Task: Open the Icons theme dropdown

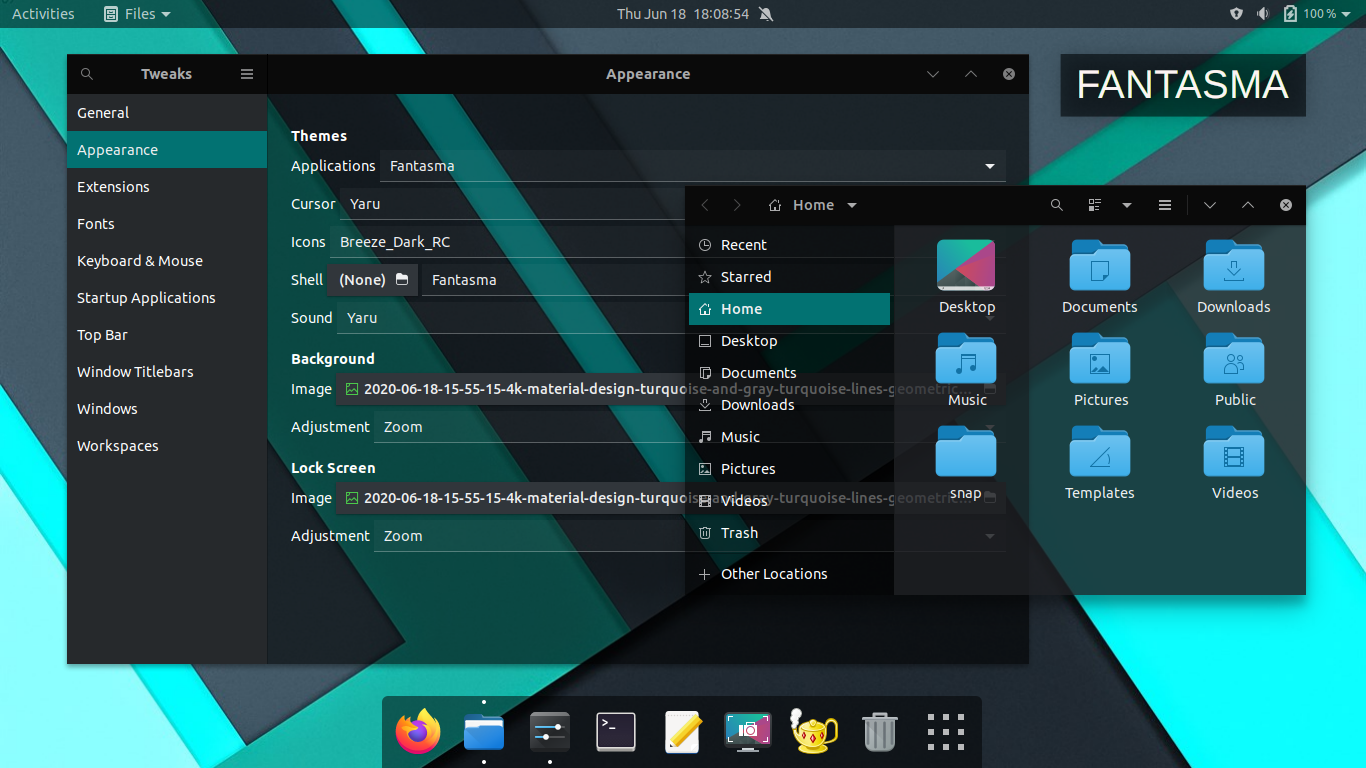Action: tap(668, 242)
